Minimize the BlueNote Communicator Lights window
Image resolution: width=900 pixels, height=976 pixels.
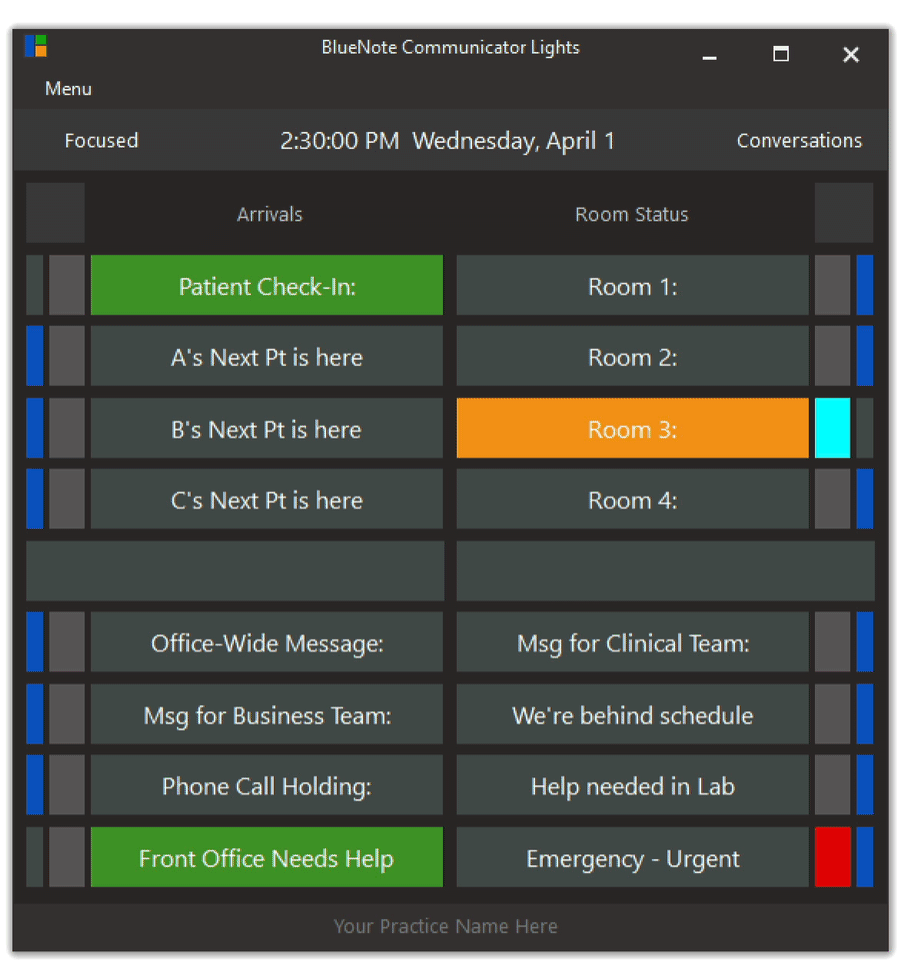(710, 56)
